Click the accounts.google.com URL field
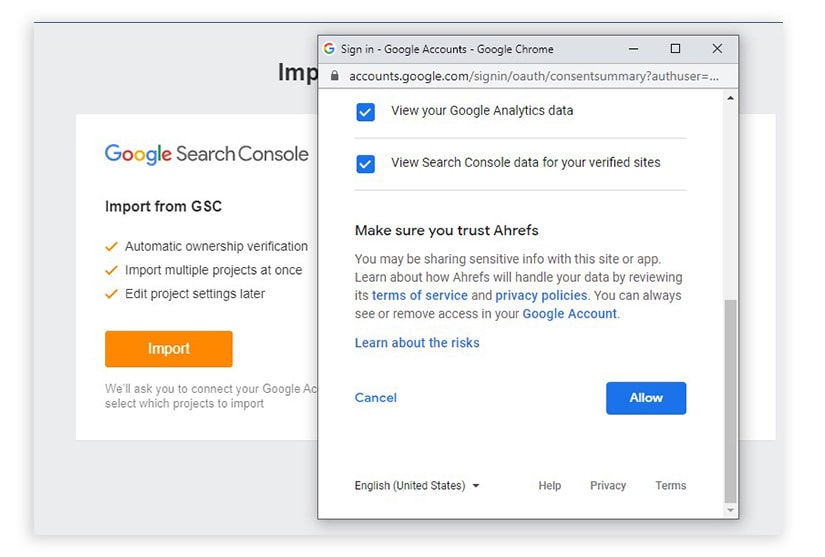The width and height of the screenshot is (825, 557). pyautogui.click(x=530, y=76)
